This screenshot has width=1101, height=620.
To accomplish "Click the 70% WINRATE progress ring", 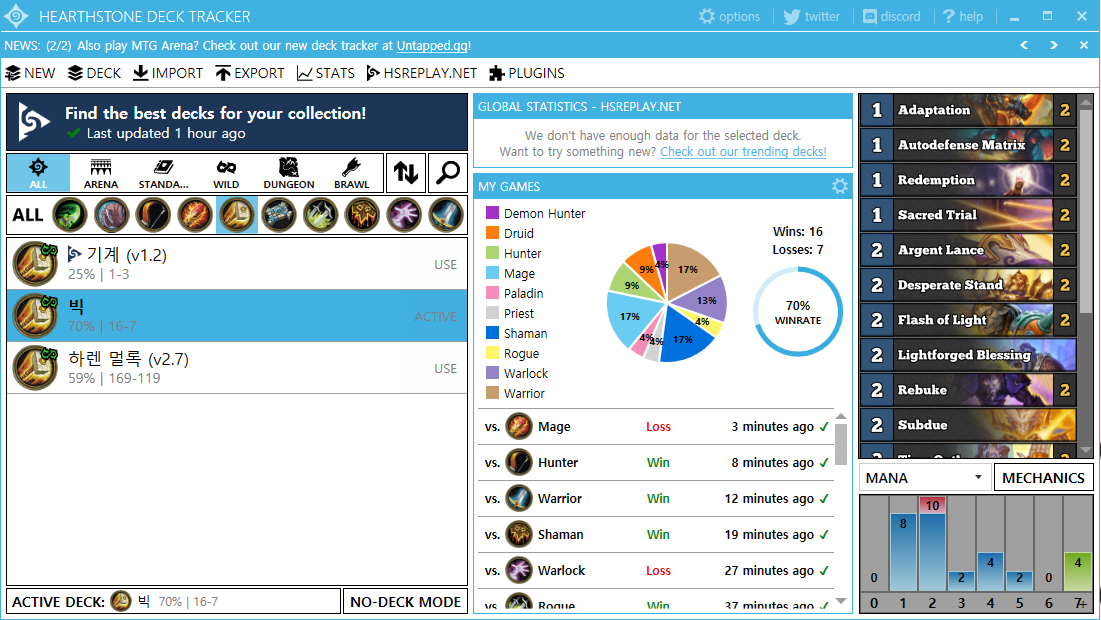I will click(x=797, y=312).
